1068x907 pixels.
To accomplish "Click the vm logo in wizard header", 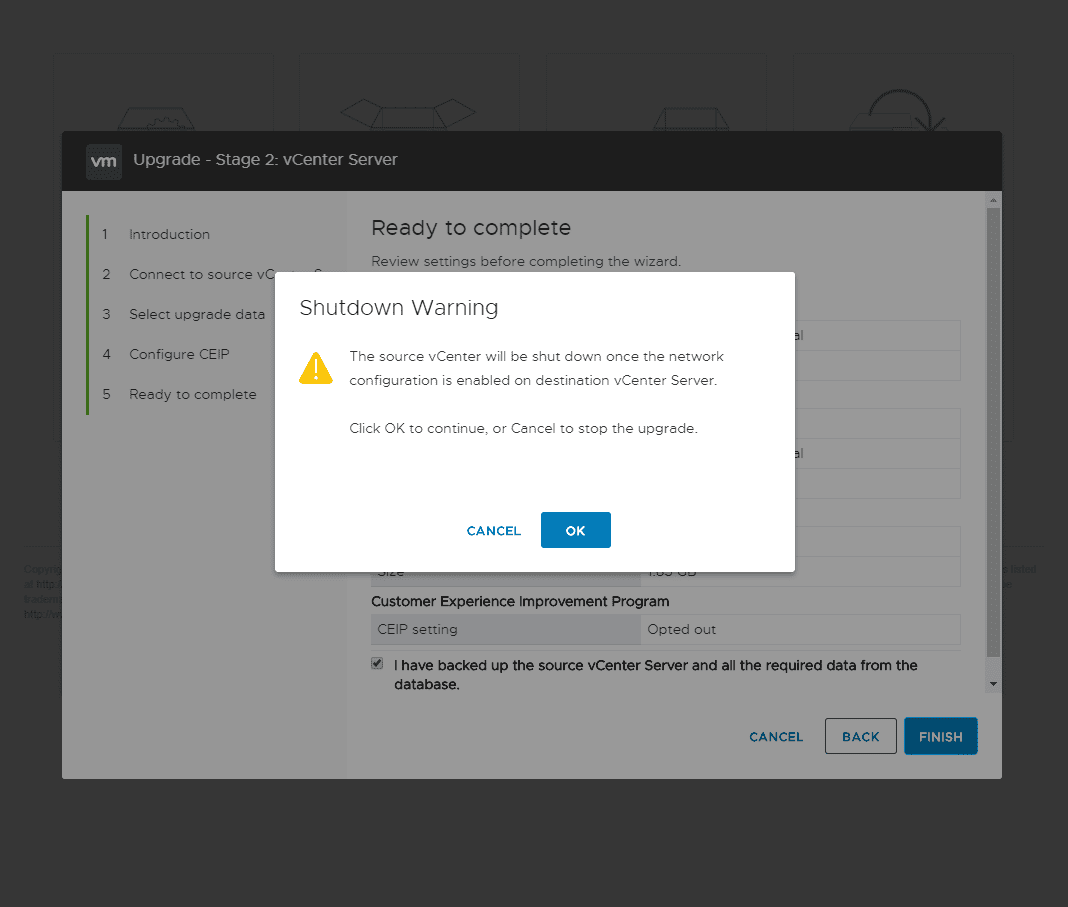I will 104,161.
